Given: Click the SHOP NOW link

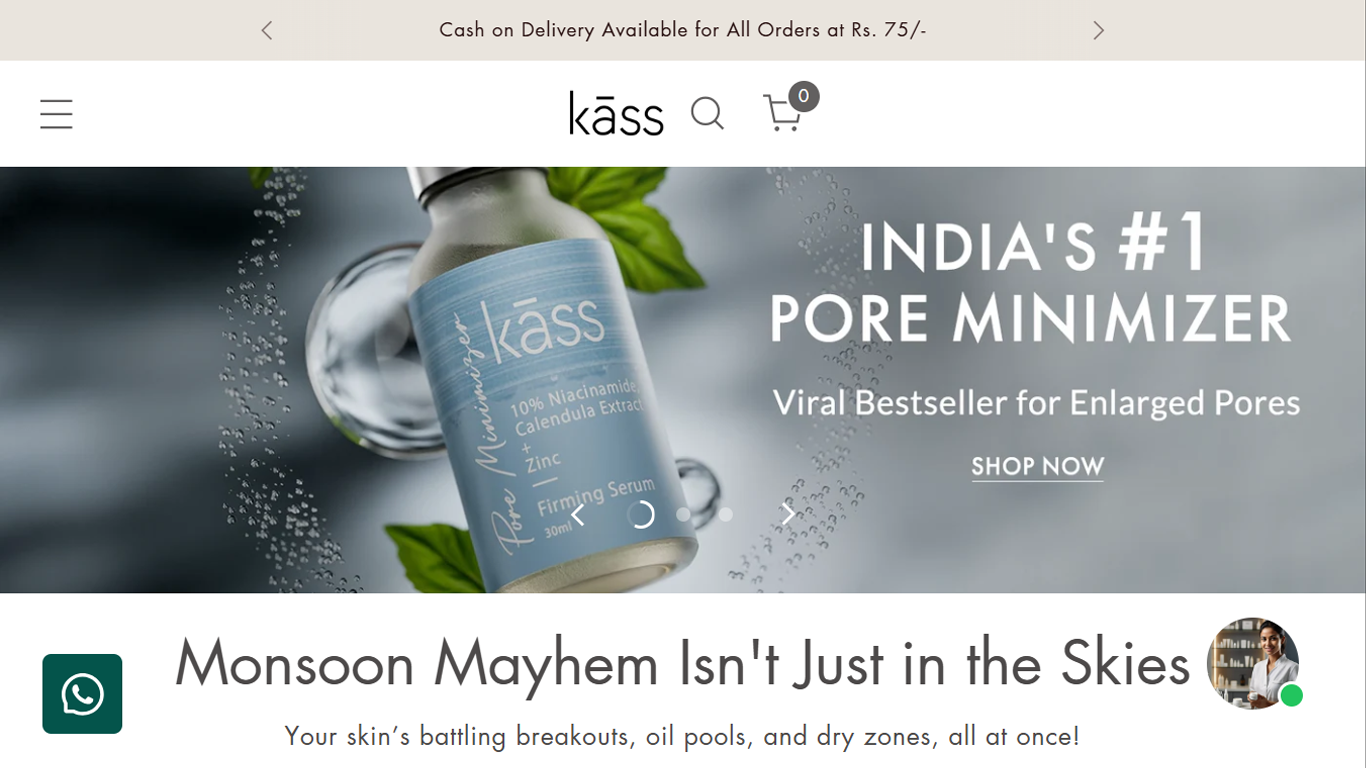Looking at the screenshot, I should point(1037,467).
